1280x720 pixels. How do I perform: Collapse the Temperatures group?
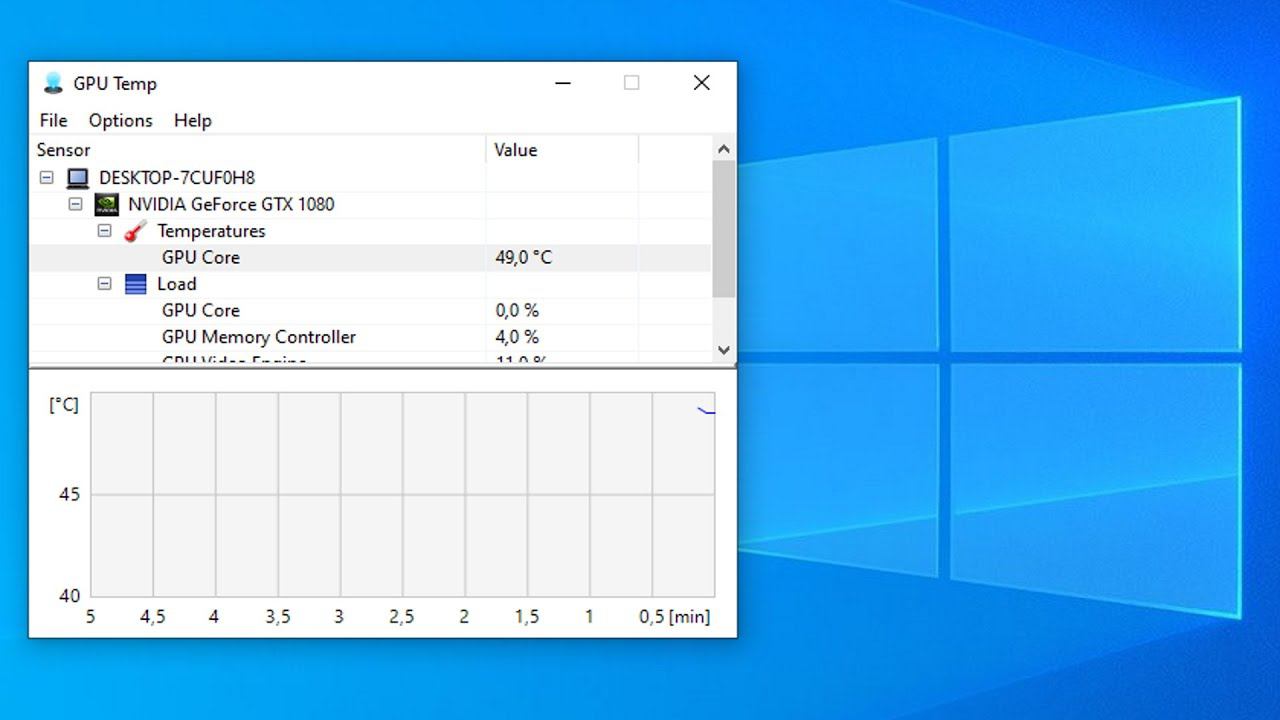click(x=104, y=231)
